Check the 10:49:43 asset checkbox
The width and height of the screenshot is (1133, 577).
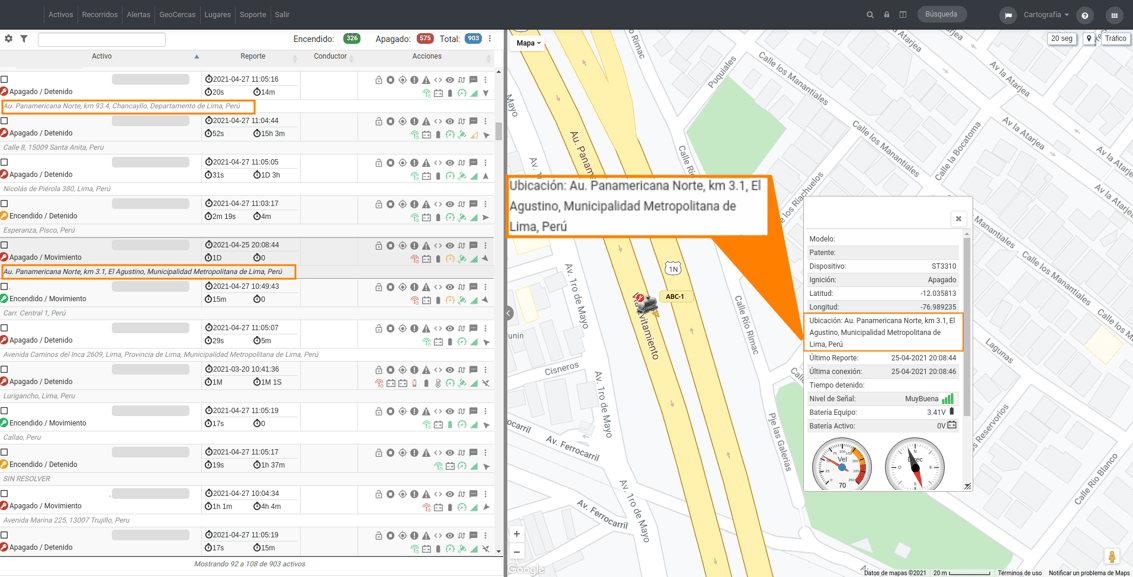[x=4, y=286]
